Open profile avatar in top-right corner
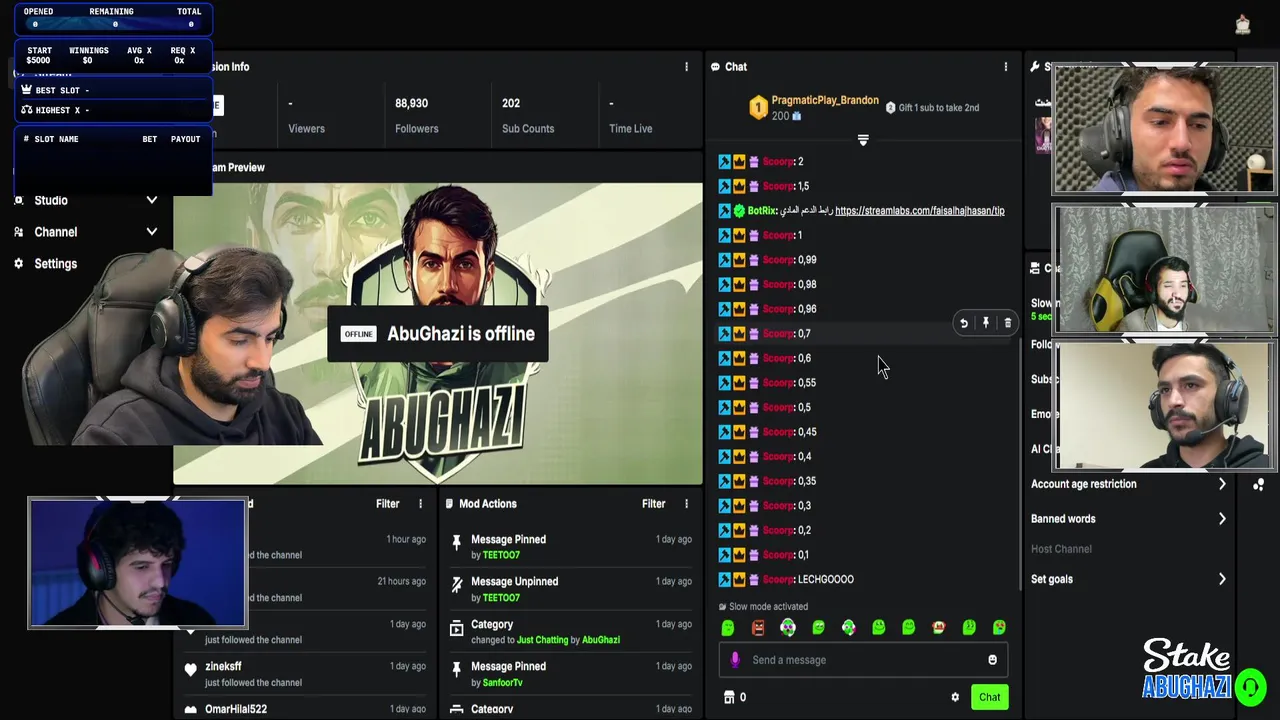Image resolution: width=1280 pixels, height=720 pixels. coord(1243,25)
